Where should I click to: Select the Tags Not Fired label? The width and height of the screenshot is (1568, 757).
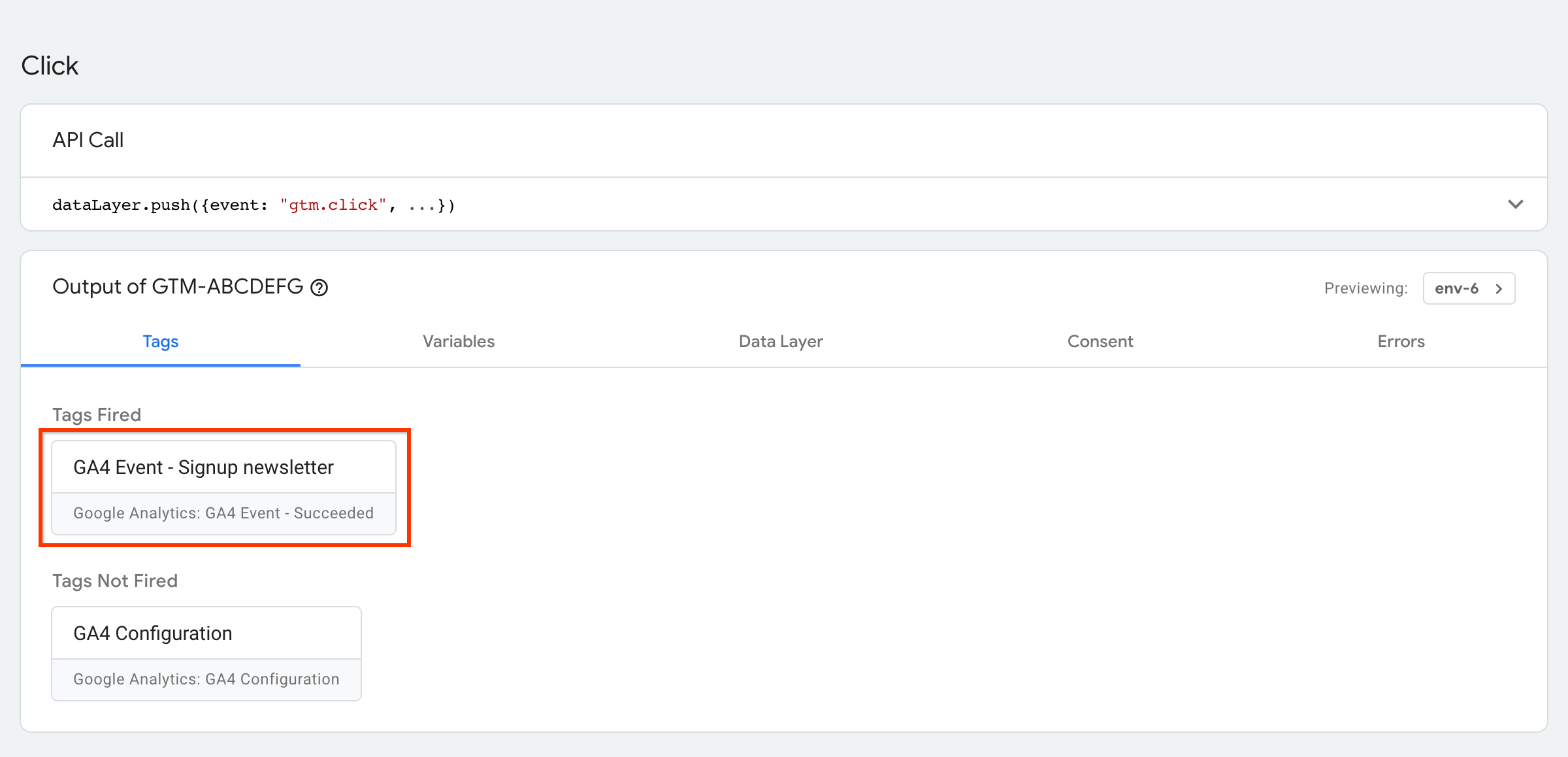pos(115,580)
